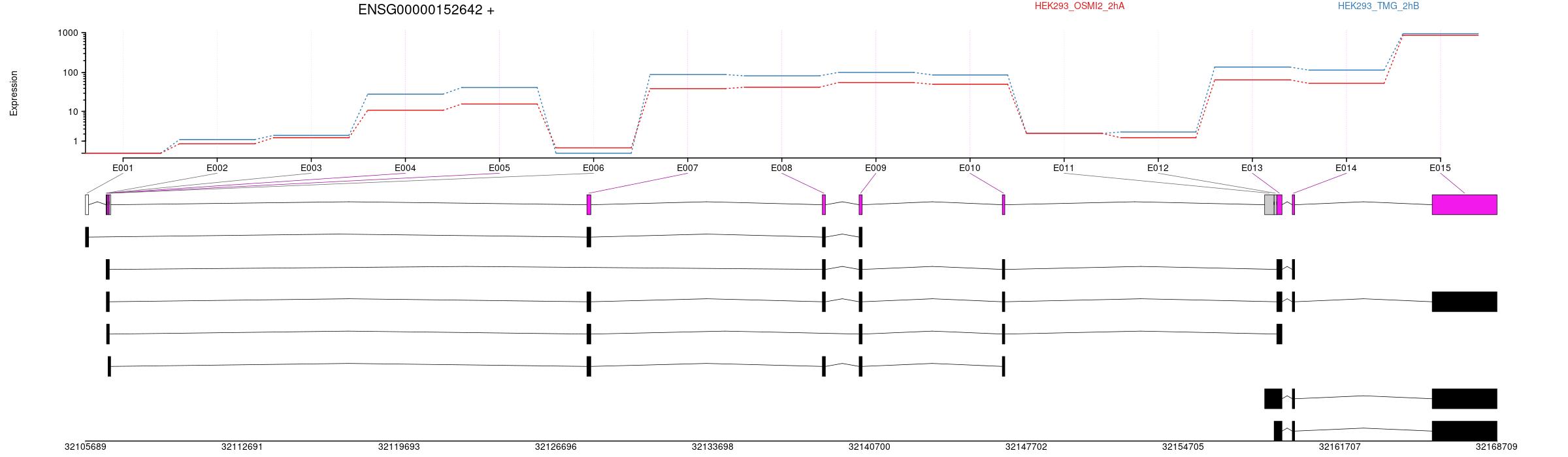Click the gray E011 exon box in gene model
Image resolution: width=1568 pixels, height=457 pixels.
tap(1269, 204)
